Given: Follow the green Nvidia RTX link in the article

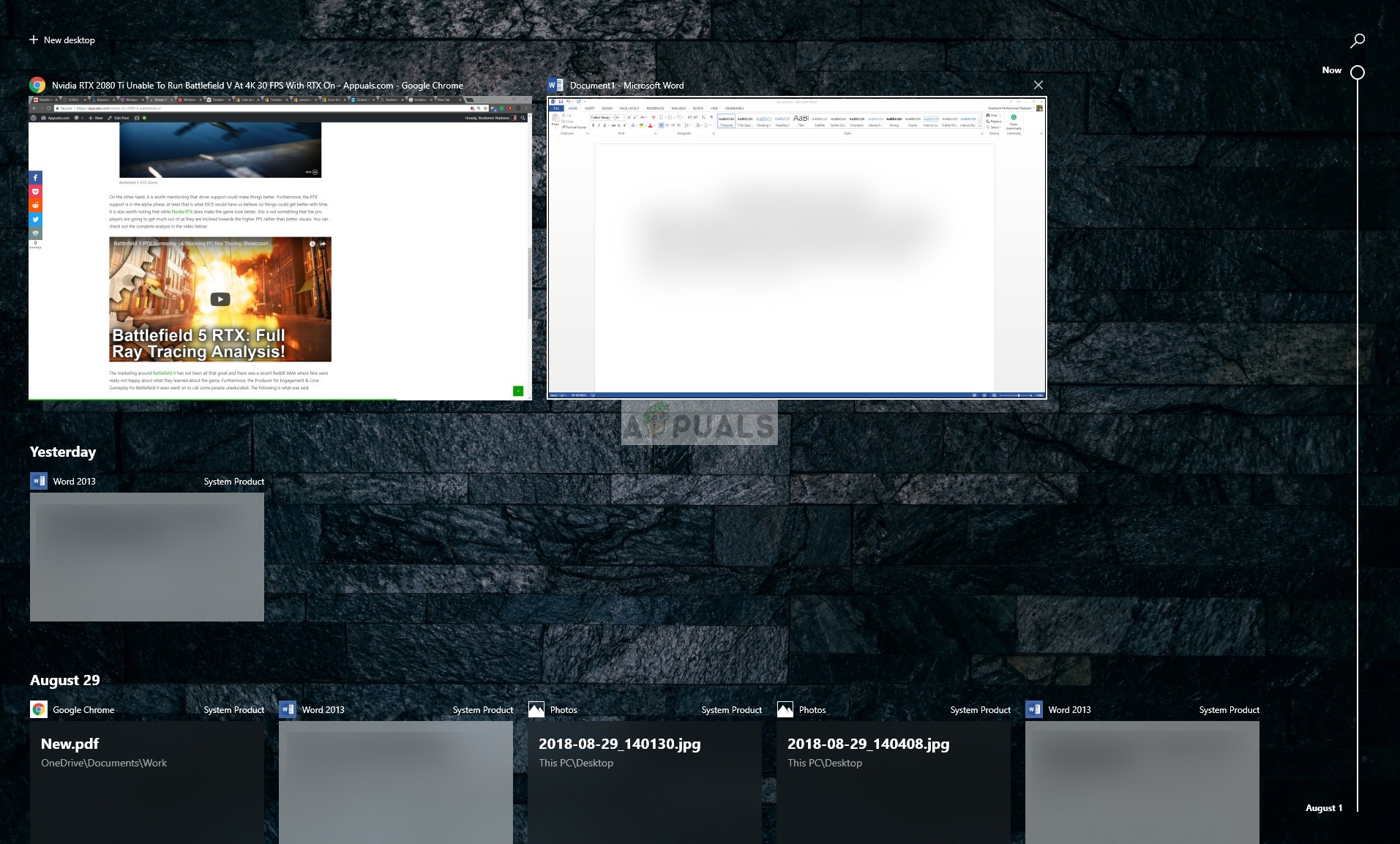Looking at the screenshot, I should [182, 212].
